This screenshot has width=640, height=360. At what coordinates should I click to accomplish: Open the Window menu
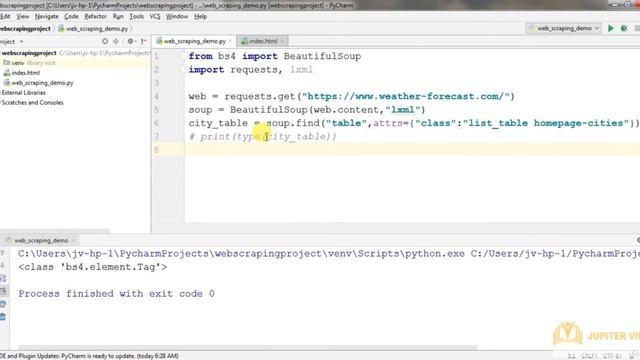pyautogui.click(x=177, y=16)
